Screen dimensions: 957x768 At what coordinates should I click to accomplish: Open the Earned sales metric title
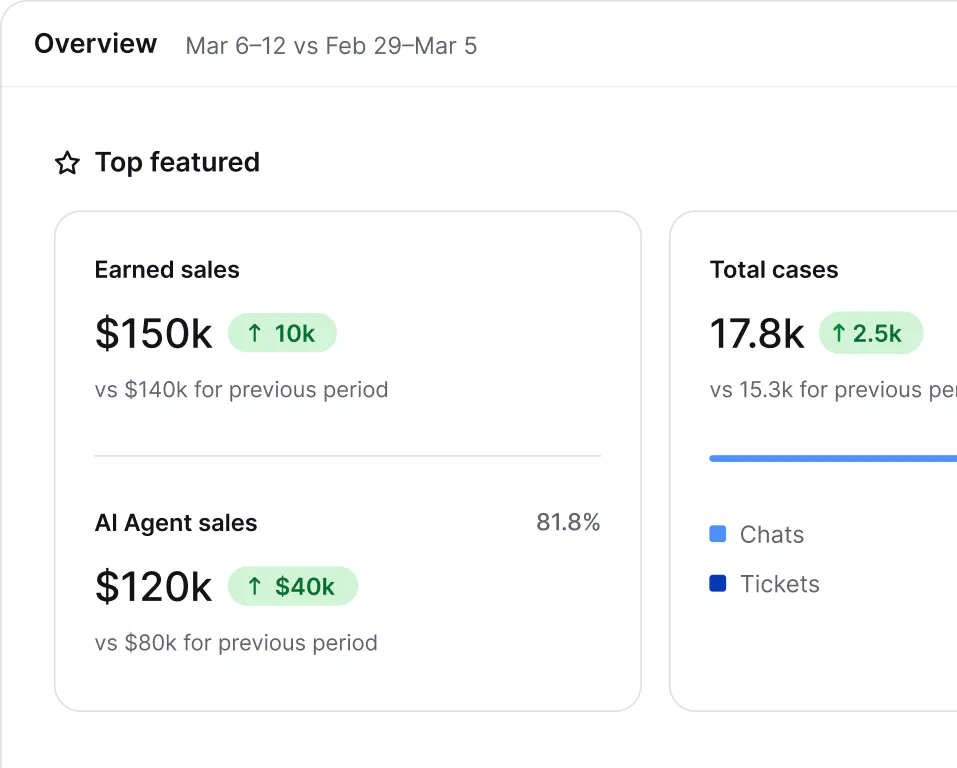tap(167, 270)
